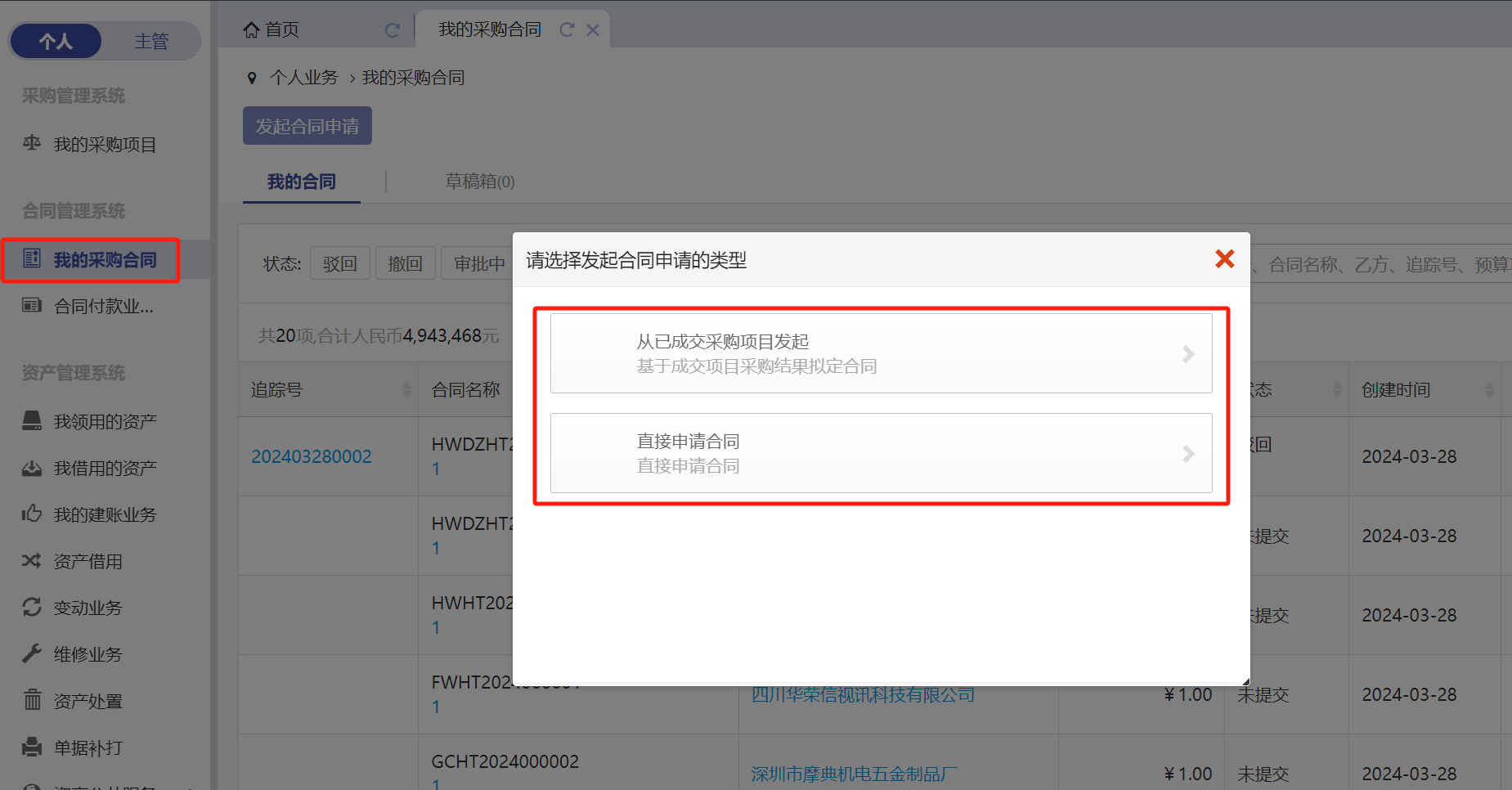The image size is (1512, 790).
Task: Click the wrench icon for 维修业务
Action: pyautogui.click(x=32, y=654)
